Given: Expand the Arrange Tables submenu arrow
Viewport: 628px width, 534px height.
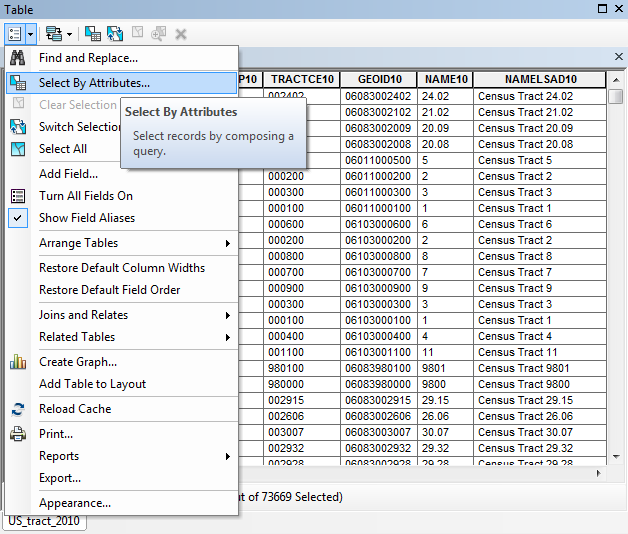Looking at the screenshot, I should click(228, 243).
